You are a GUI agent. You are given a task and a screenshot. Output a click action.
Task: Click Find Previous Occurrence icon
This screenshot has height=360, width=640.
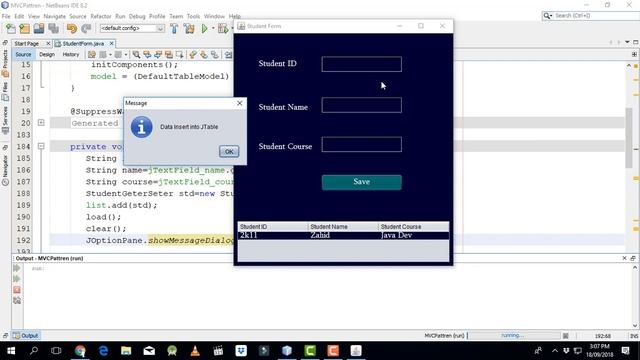coord(147,54)
